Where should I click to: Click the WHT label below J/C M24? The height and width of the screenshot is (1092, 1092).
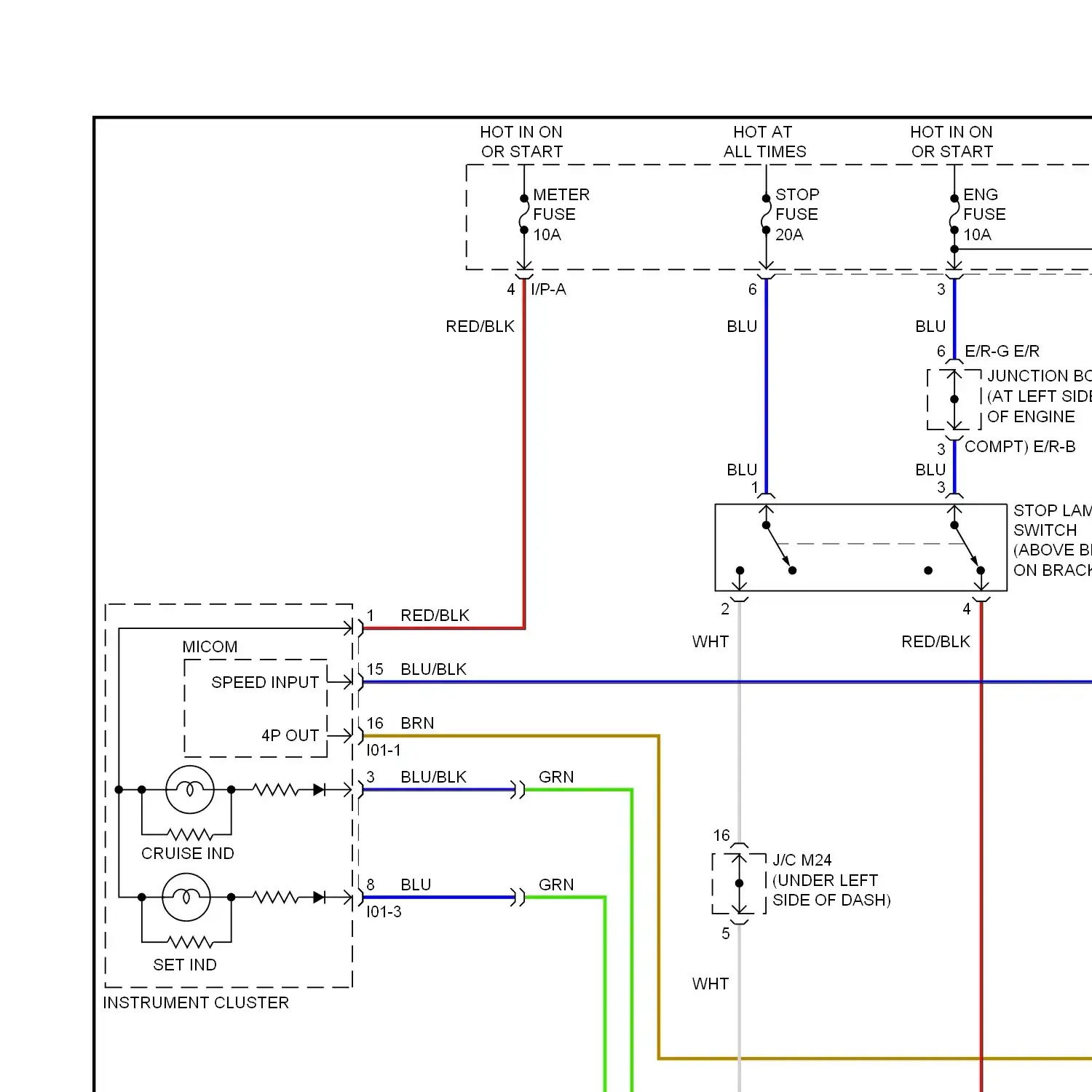pyautogui.click(x=711, y=984)
